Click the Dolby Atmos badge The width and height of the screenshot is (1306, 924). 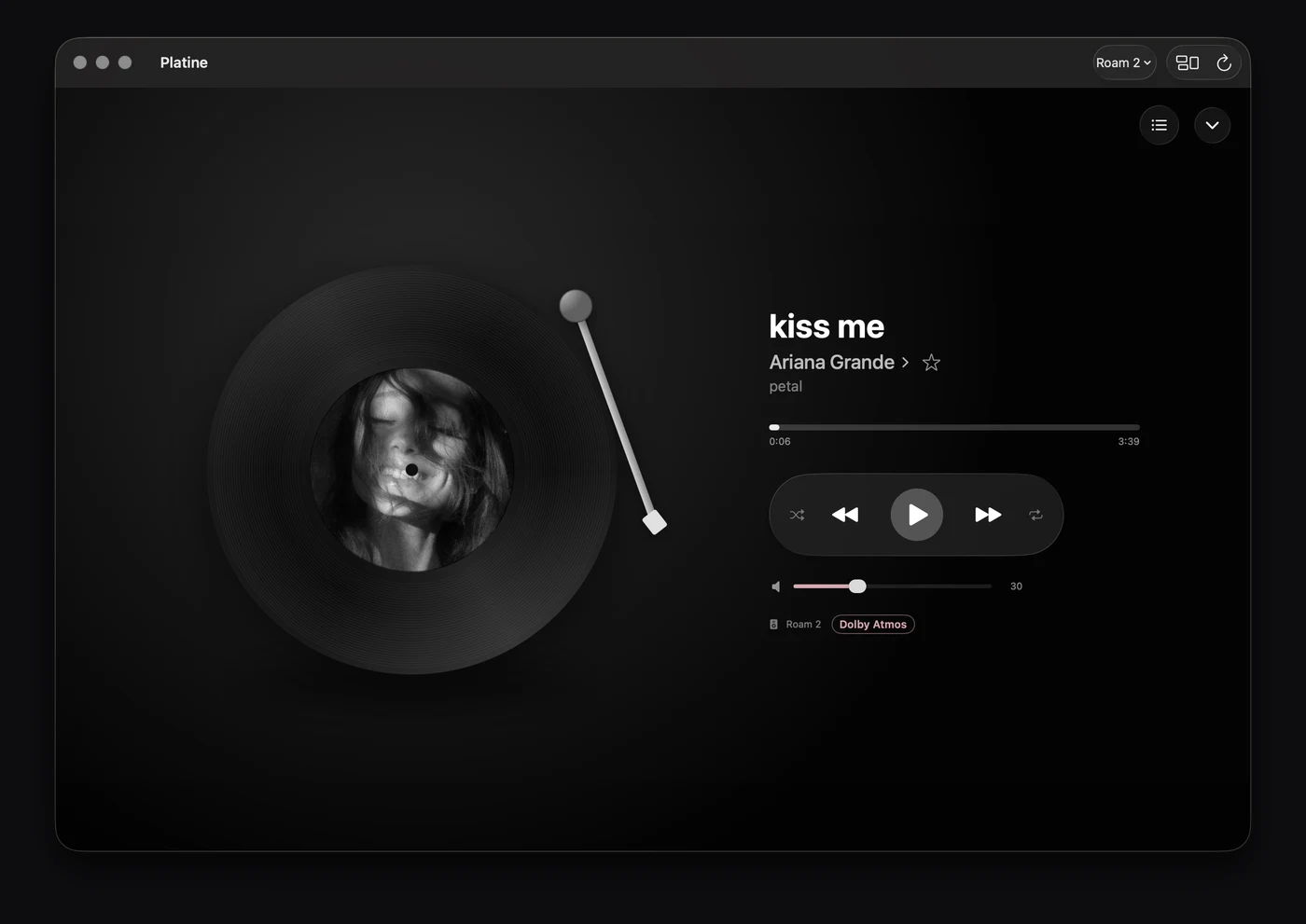pyautogui.click(x=873, y=625)
